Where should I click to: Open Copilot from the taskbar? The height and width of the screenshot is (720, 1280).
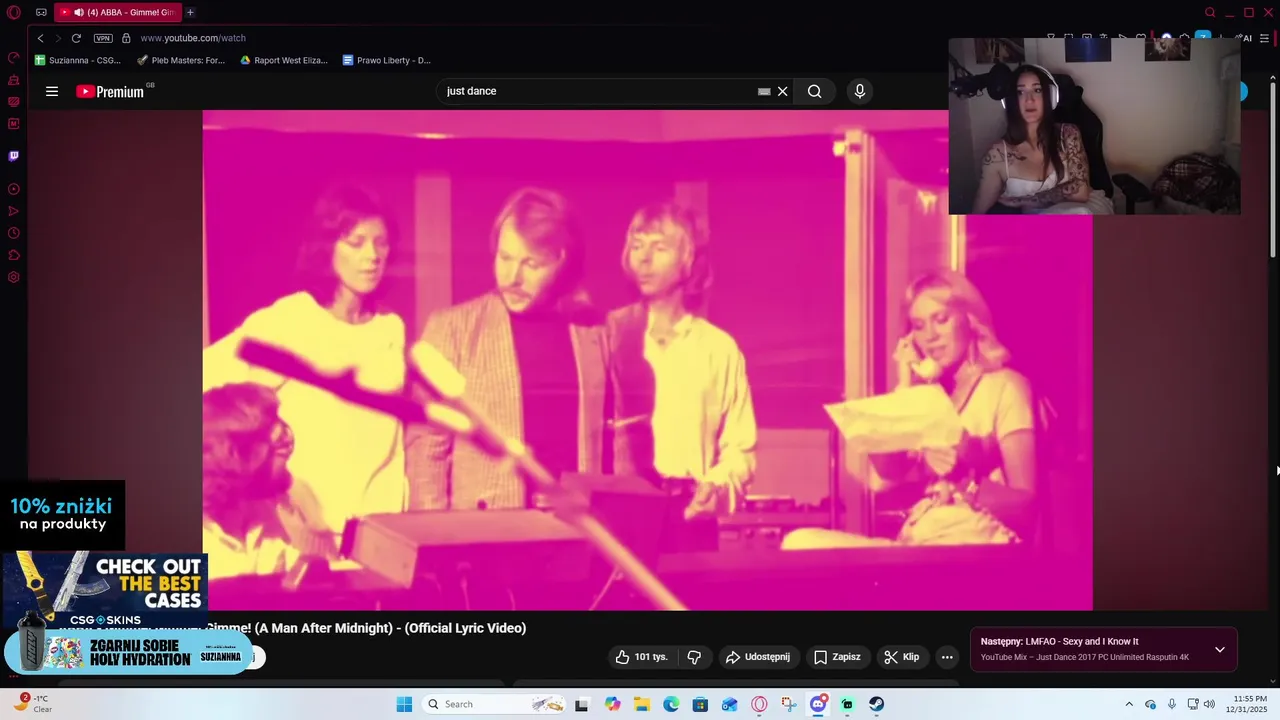point(612,704)
